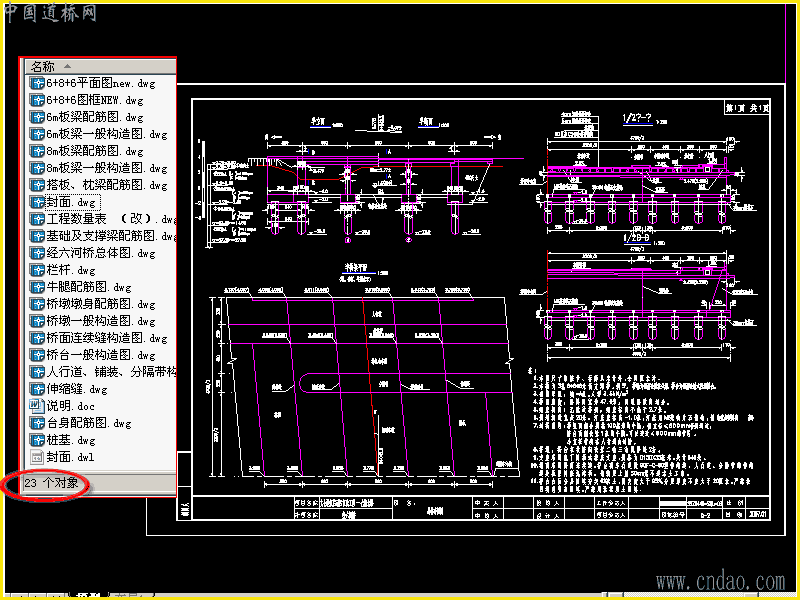Viewport: 800px width, 600px height.
Task: Select the file 封面.dwg
Action: (x=71, y=203)
